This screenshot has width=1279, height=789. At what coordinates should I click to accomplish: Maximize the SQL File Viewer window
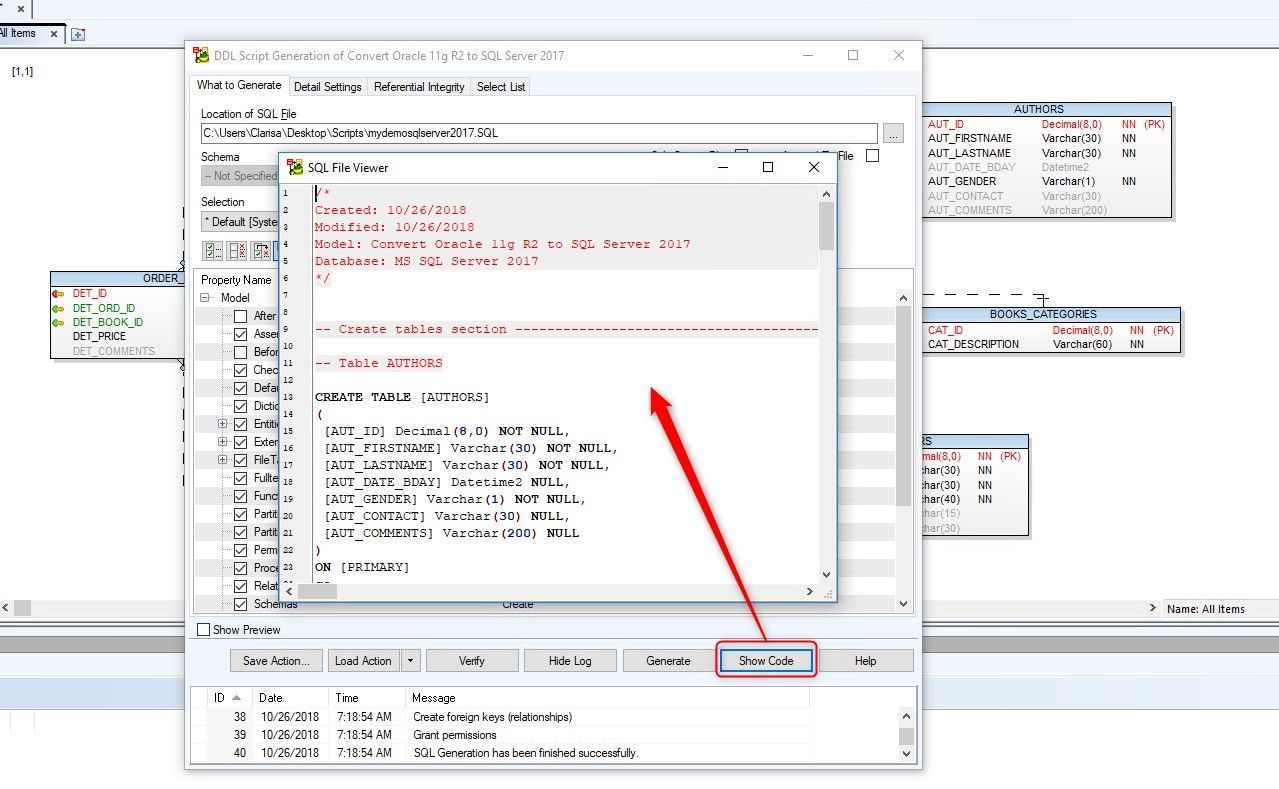[x=768, y=167]
